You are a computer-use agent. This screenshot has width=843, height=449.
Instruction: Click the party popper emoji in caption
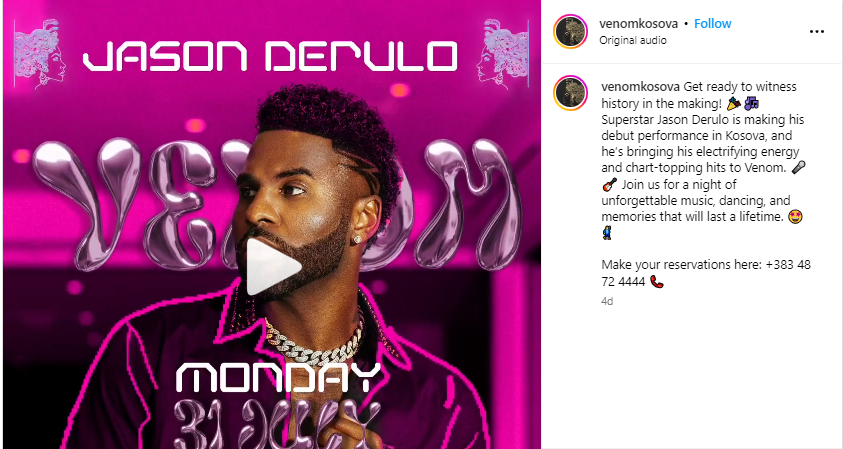(733, 103)
